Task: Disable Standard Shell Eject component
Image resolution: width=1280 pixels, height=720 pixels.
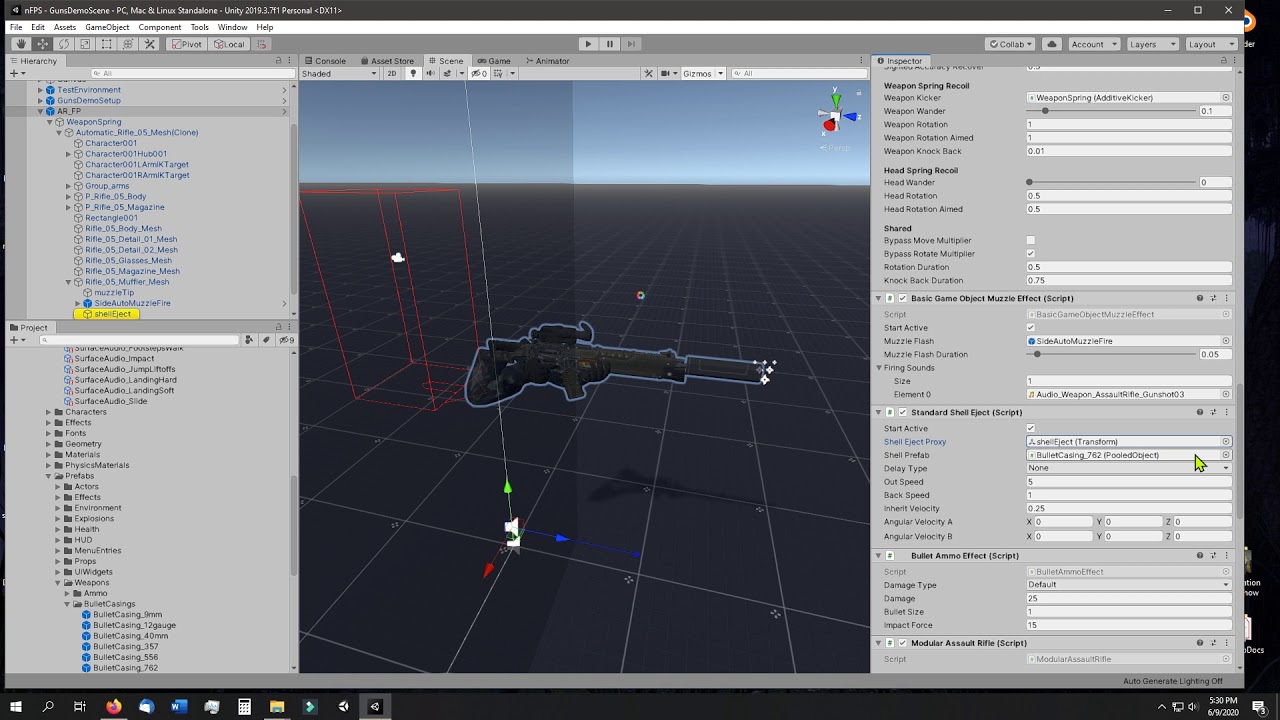Action: 903,412
